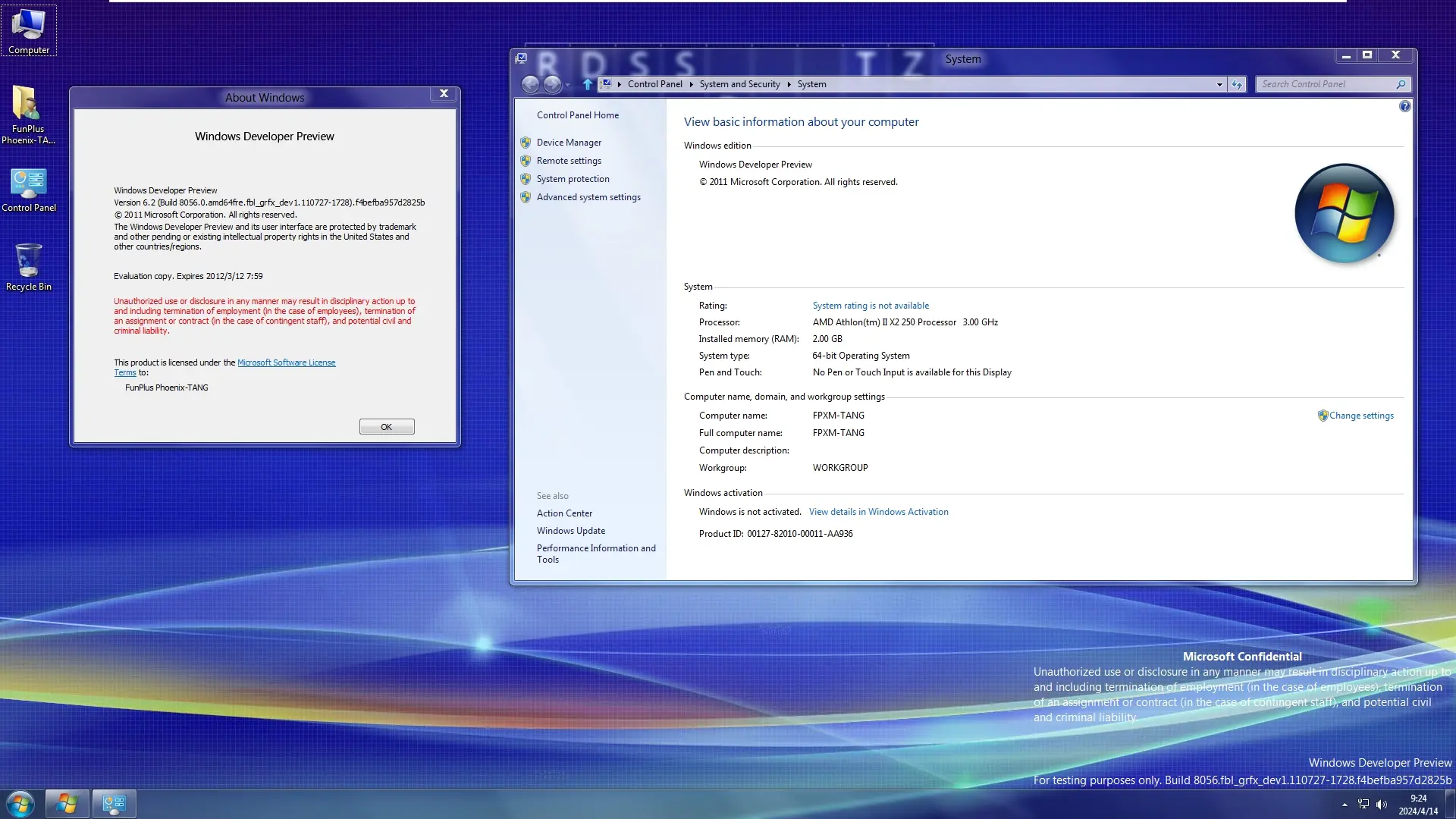
Task: Click the taskbar clock showing 9:24
Action: click(x=1418, y=805)
